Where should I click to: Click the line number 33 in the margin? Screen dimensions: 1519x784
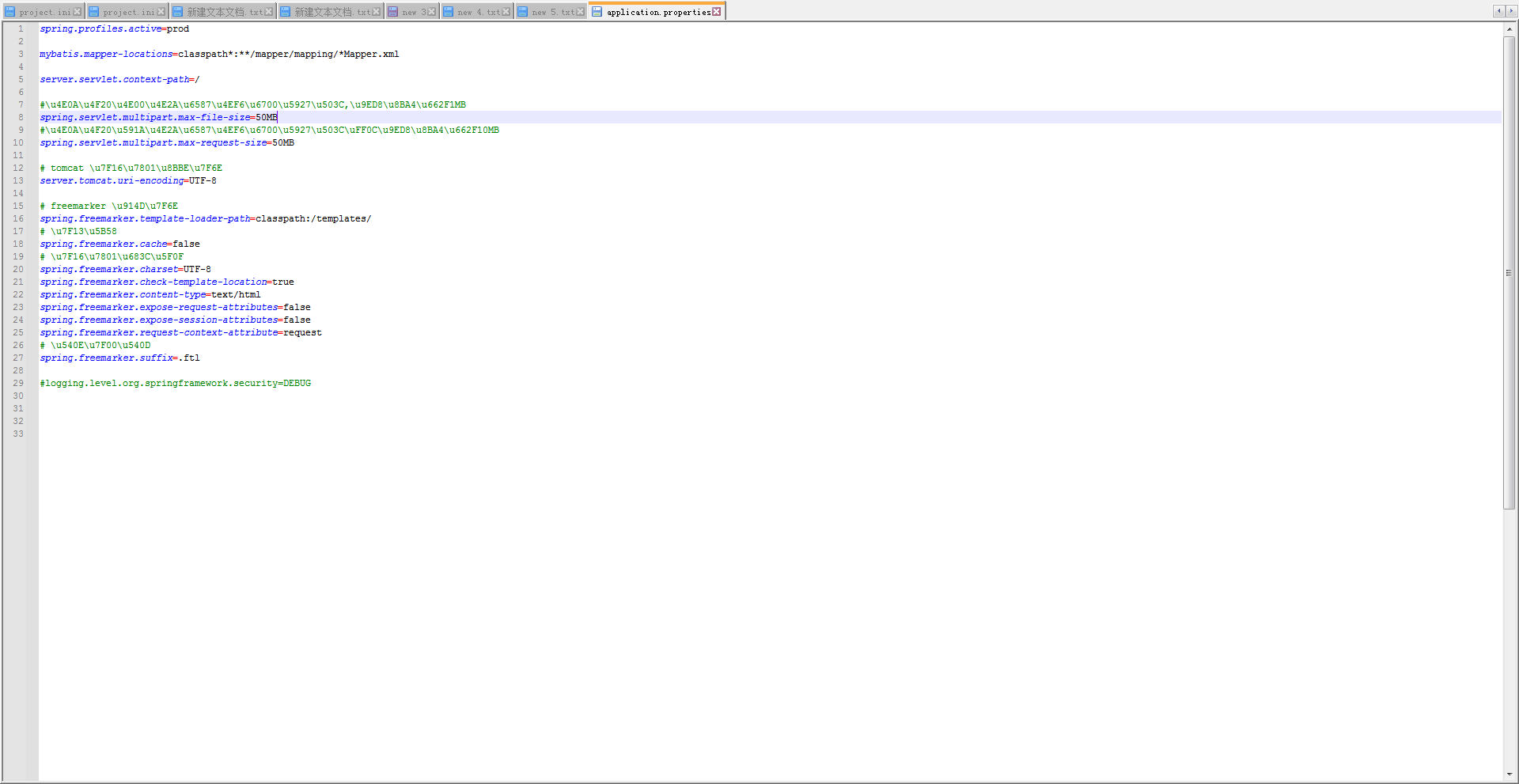tap(18, 434)
